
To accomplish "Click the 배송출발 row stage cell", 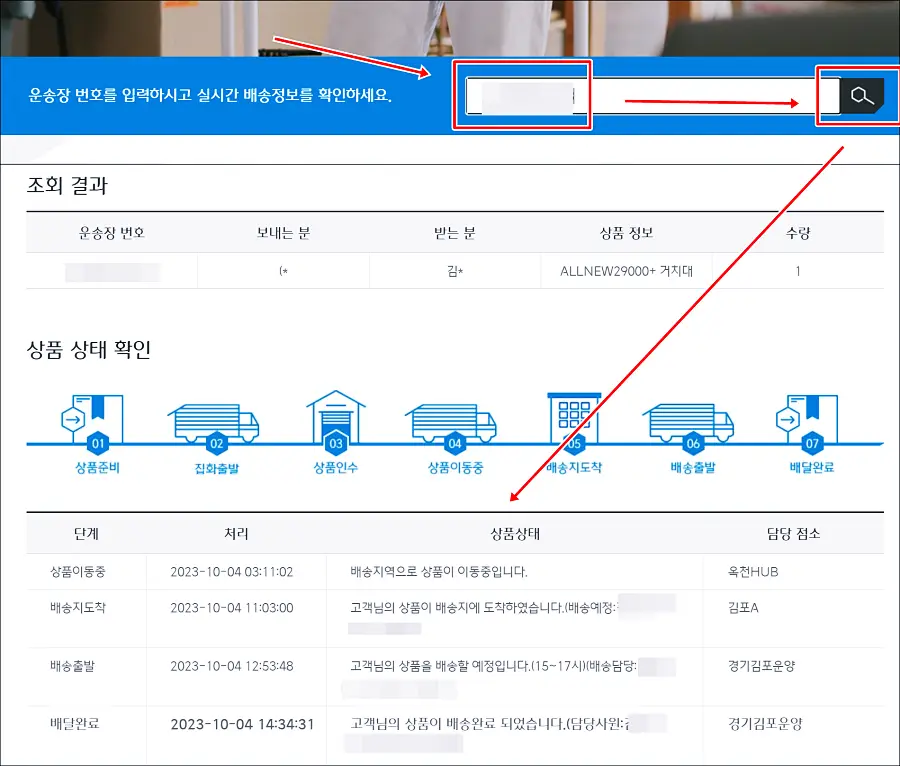I will click(x=72, y=666).
